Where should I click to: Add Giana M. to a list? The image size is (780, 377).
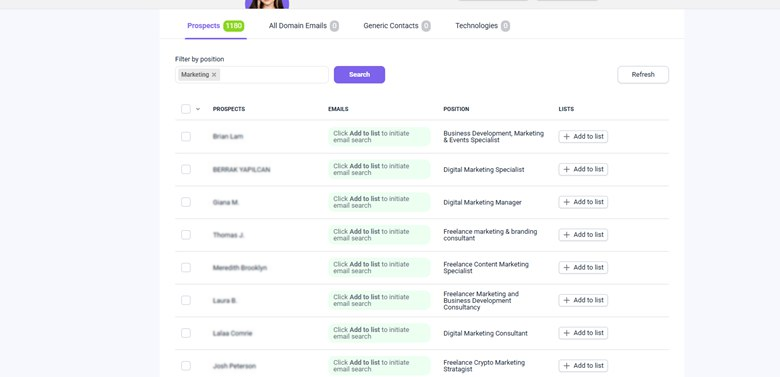583,202
